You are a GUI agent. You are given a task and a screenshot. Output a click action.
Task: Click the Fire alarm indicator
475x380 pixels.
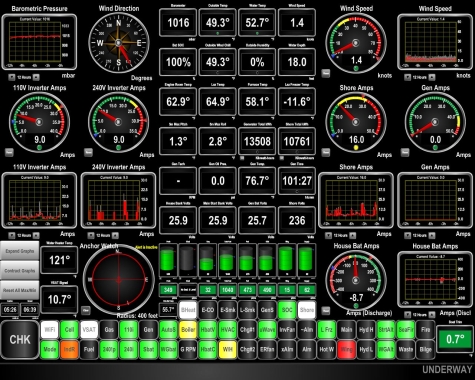tap(426, 330)
